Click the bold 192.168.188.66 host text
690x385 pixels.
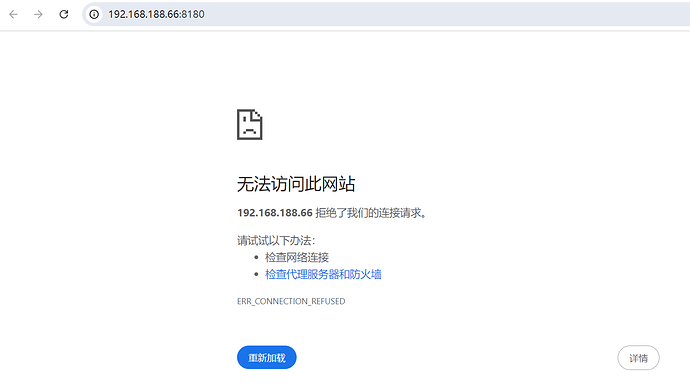pyautogui.click(x=275, y=213)
